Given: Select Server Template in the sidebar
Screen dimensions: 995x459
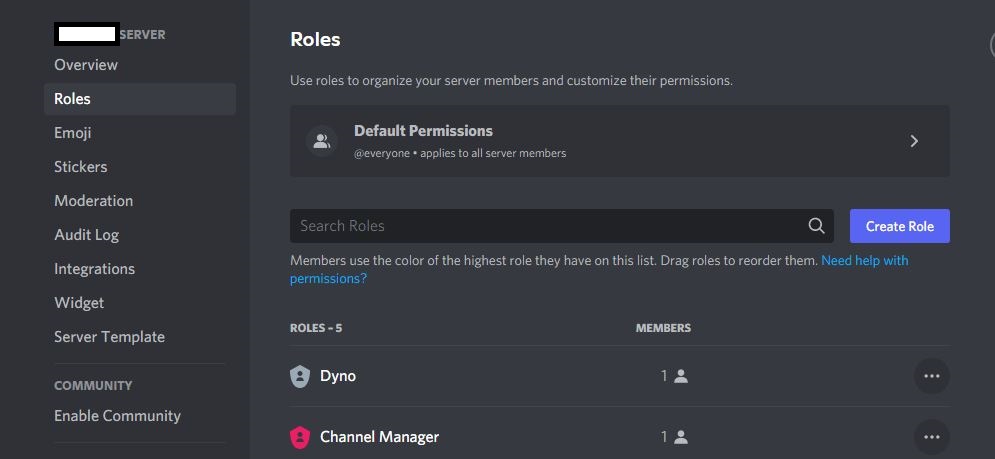Looking at the screenshot, I should [110, 337].
